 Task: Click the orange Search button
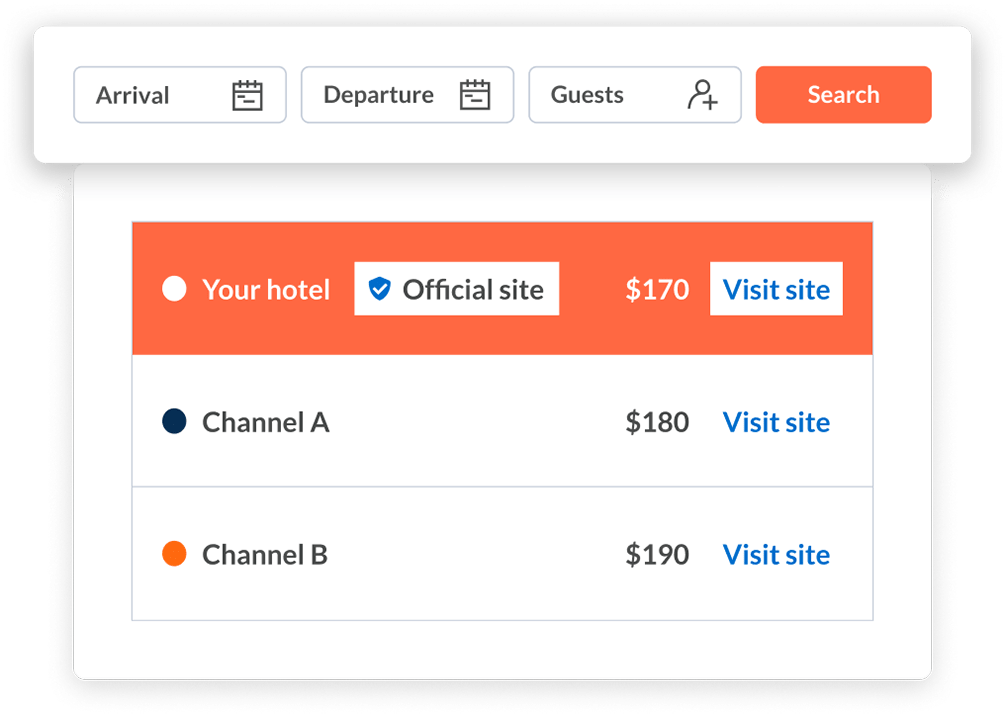tap(844, 95)
